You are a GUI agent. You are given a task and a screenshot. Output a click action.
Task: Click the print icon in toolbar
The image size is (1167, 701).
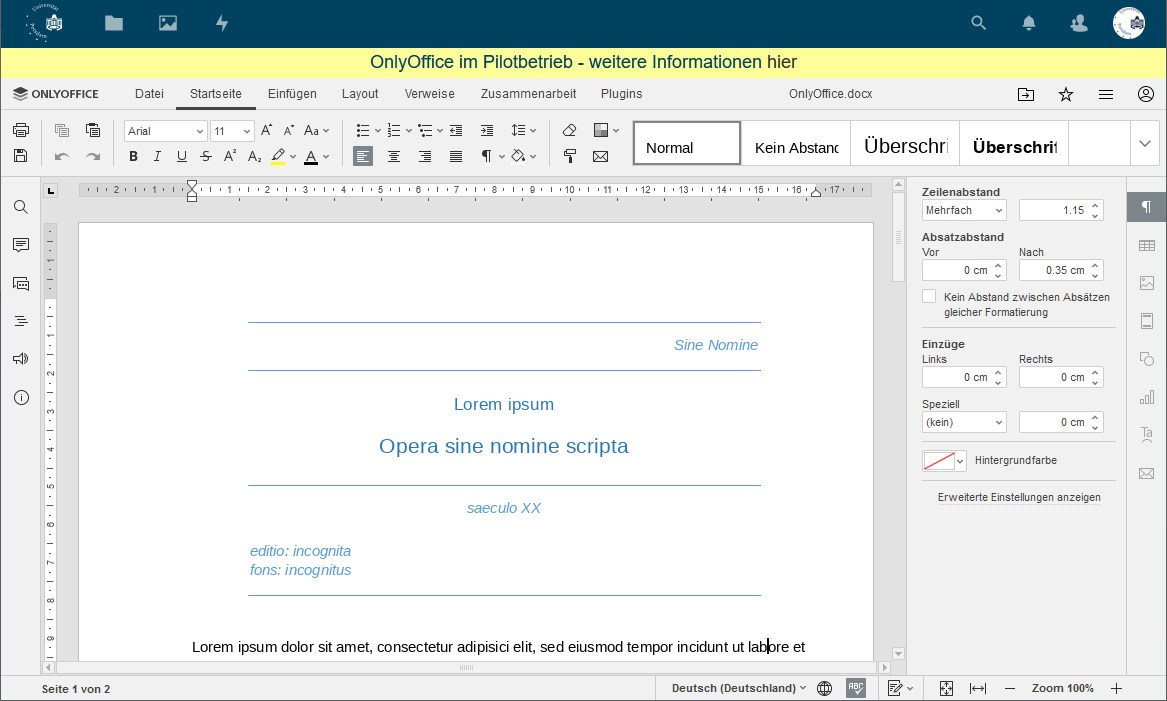click(x=20, y=130)
